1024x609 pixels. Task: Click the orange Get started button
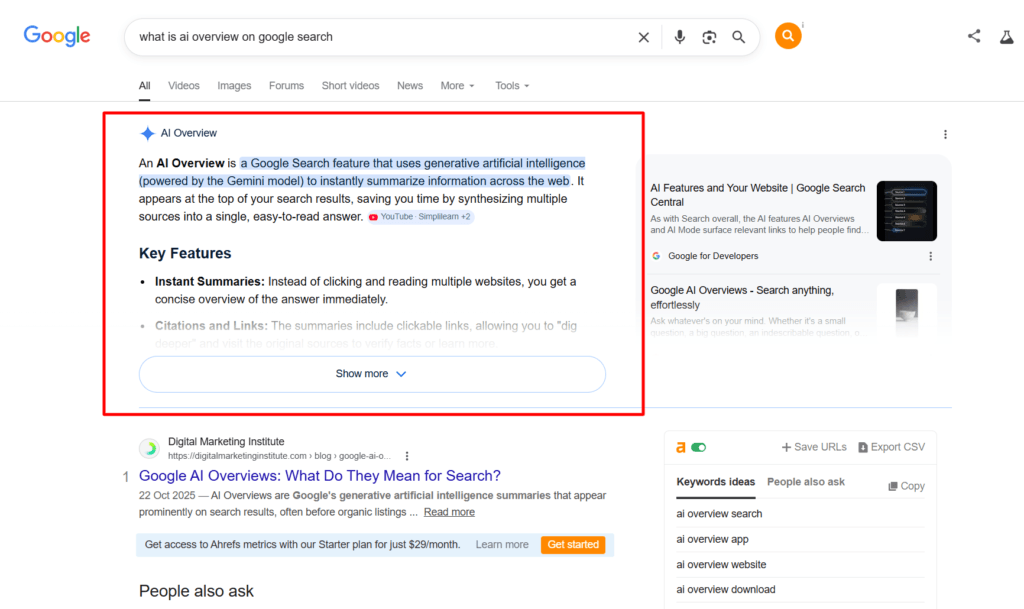tap(573, 544)
